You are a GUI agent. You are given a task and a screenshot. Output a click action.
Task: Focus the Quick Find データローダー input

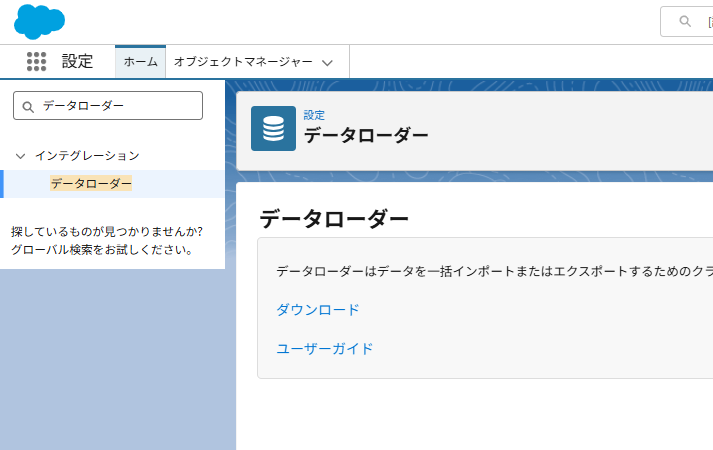pyautogui.click(x=108, y=105)
